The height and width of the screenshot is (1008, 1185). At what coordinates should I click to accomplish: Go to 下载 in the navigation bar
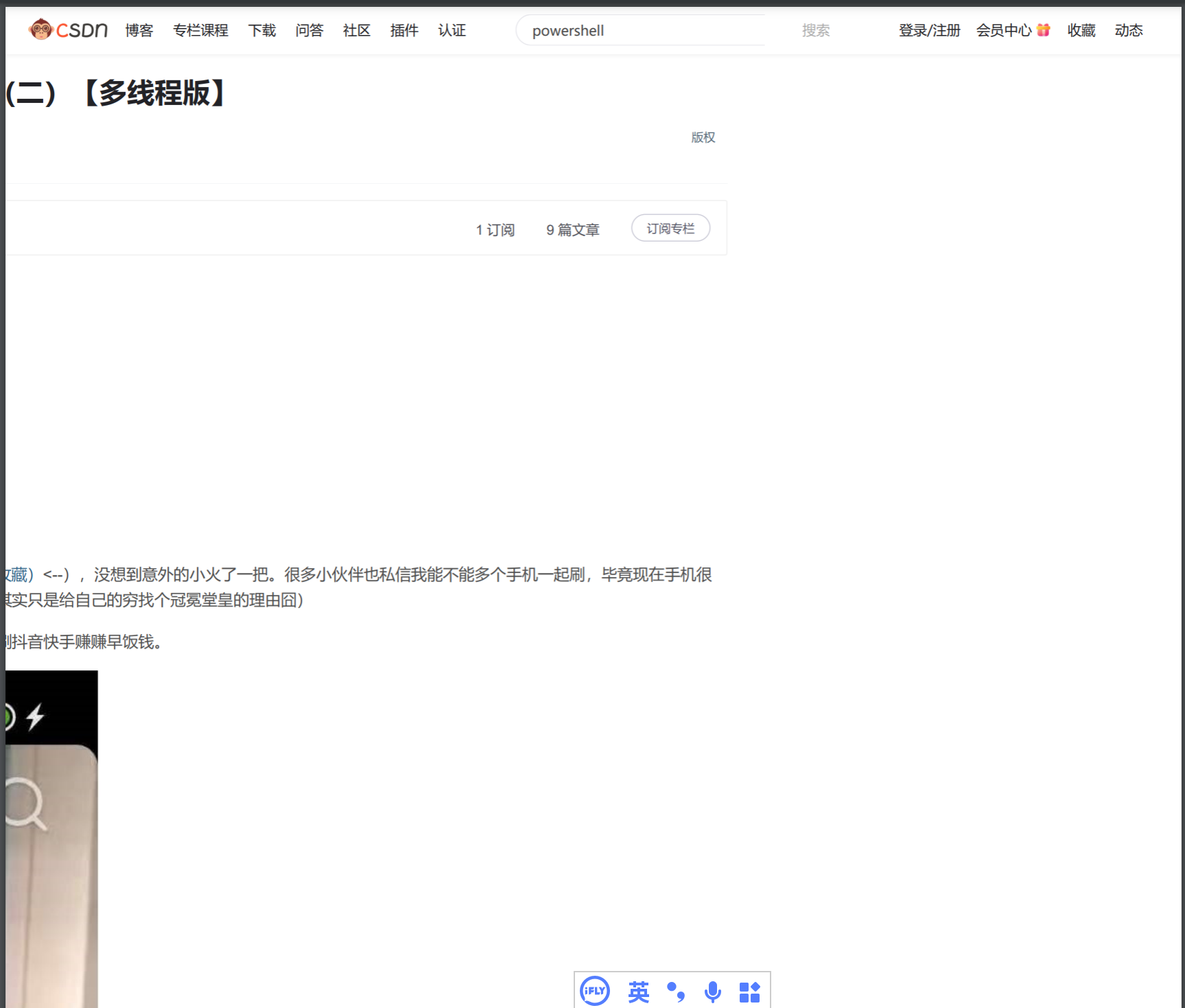coord(262,30)
